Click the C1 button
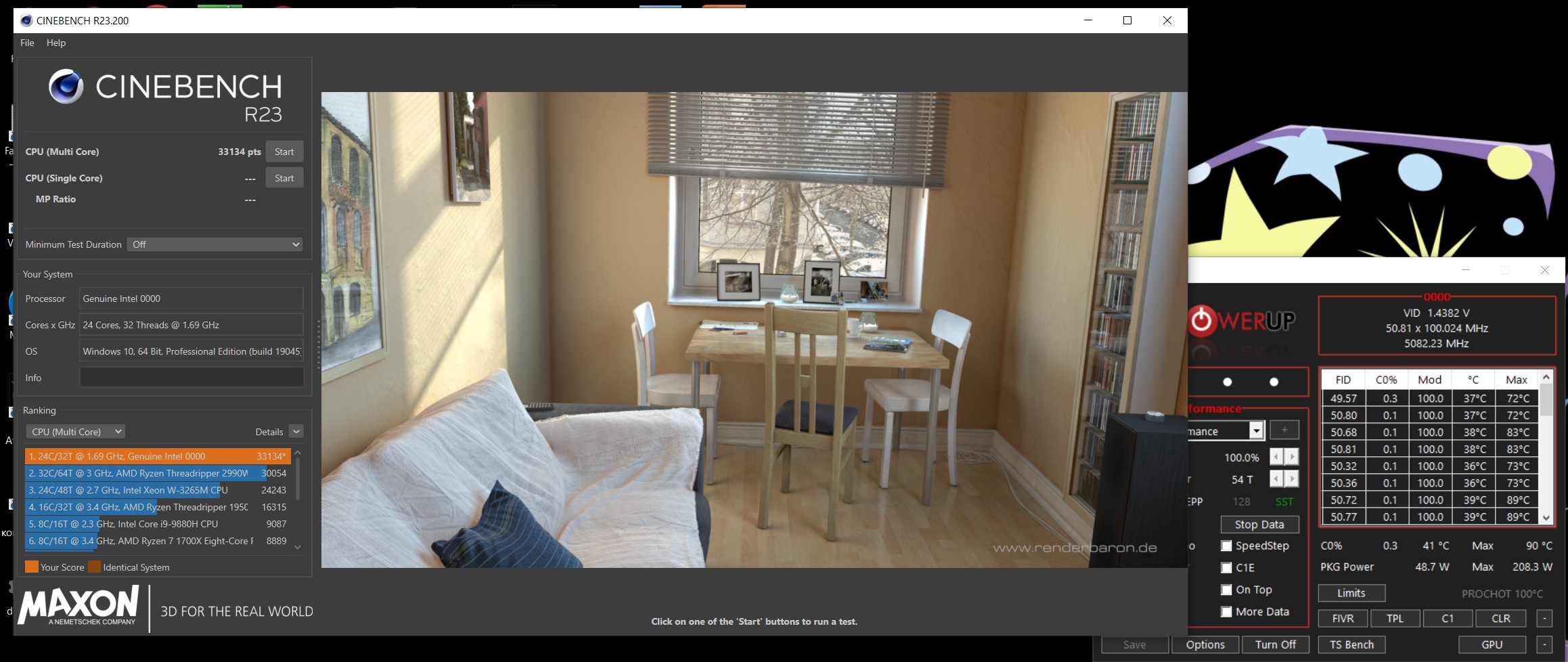 point(1448,618)
